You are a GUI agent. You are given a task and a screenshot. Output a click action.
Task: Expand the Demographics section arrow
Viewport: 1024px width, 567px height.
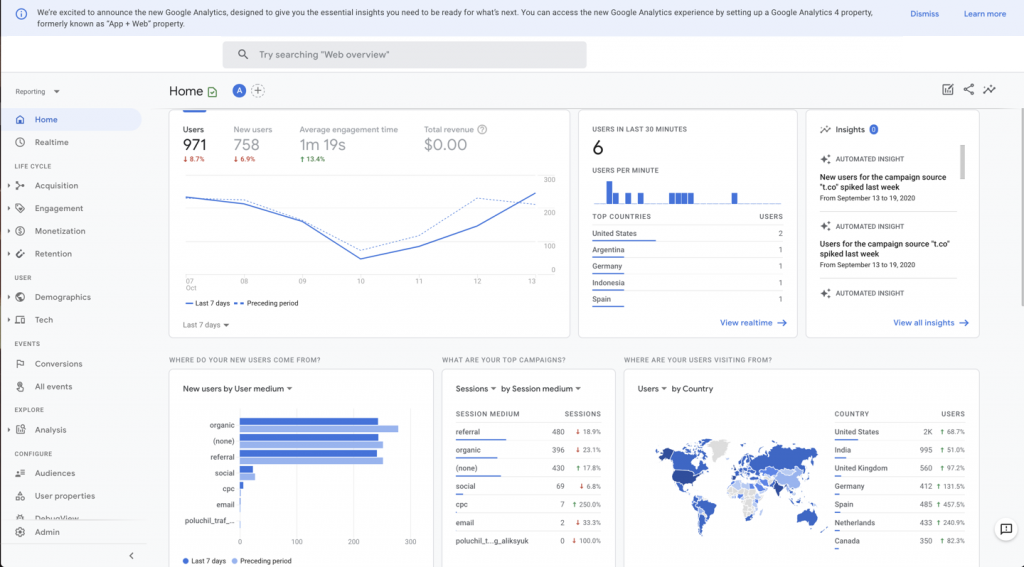(8, 297)
